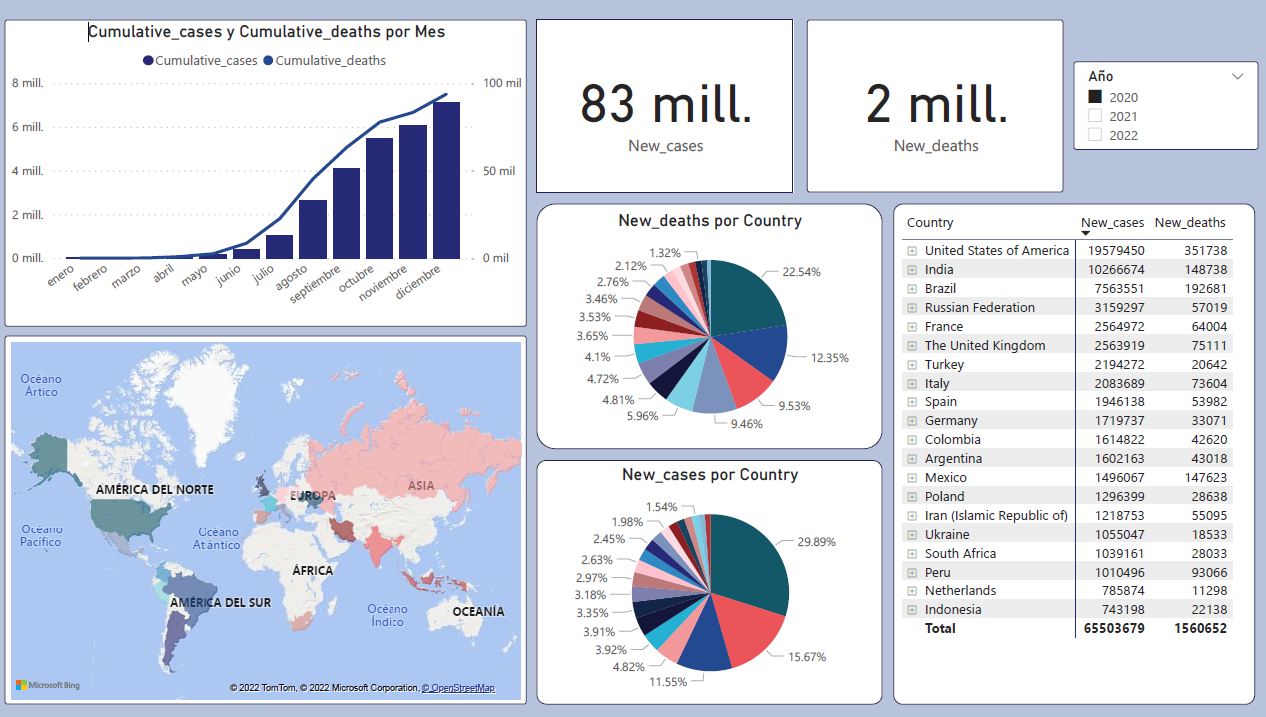Expand the India row in table
1266x717 pixels.
tap(912, 270)
